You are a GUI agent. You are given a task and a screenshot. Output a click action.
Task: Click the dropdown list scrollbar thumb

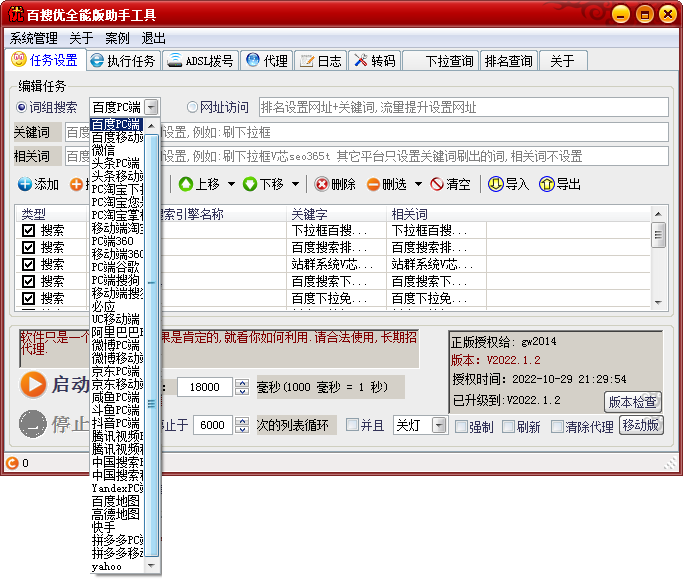(151, 346)
